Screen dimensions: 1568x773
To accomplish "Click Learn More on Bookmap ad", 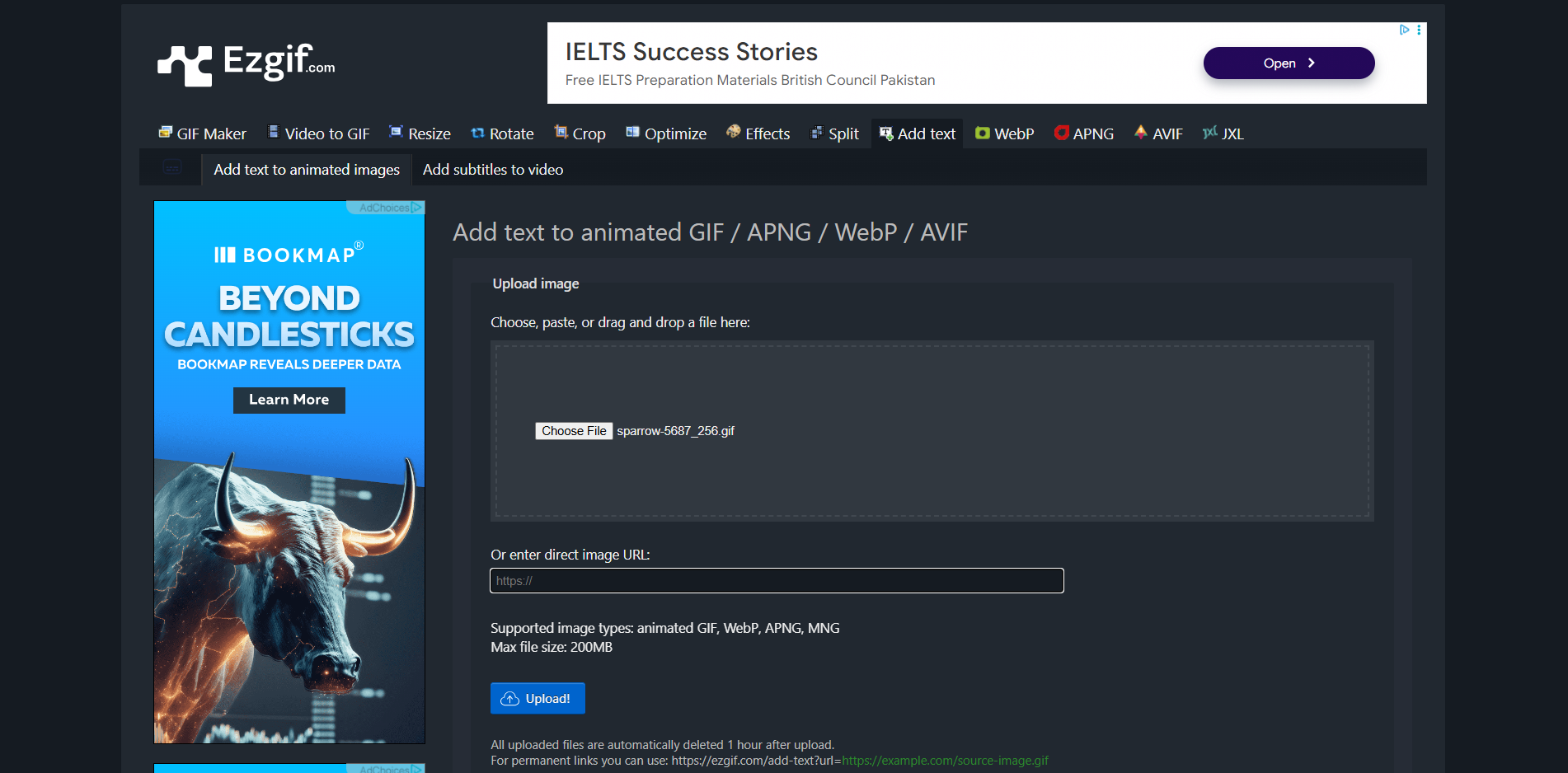I will click(x=289, y=400).
